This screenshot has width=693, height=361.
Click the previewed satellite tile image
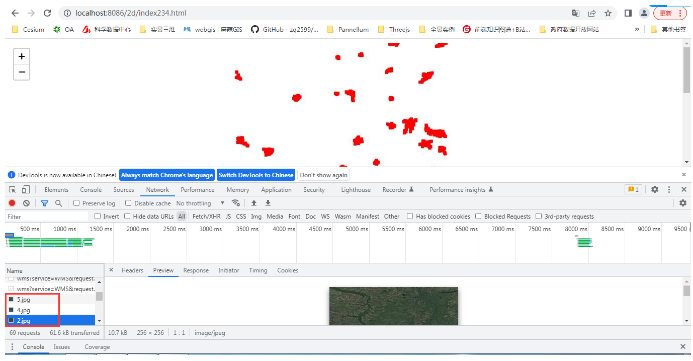click(393, 306)
